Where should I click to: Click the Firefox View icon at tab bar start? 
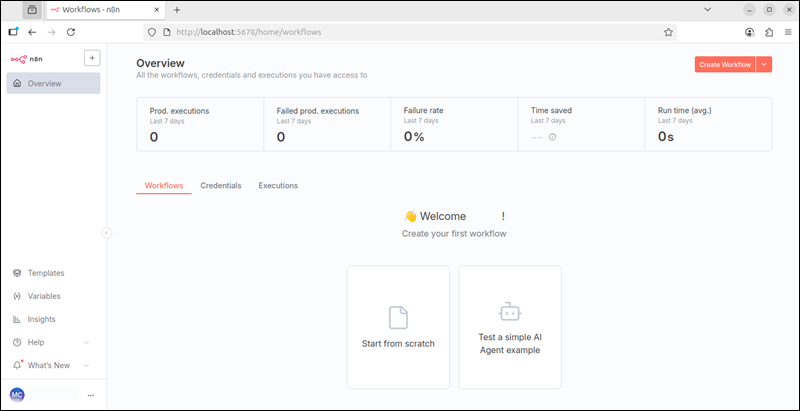[32, 10]
